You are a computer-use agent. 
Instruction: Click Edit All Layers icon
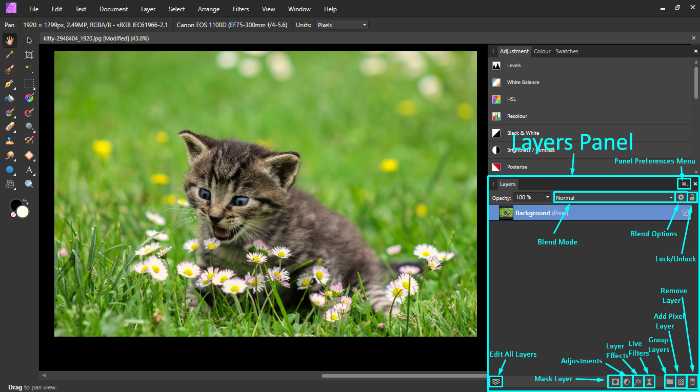point(496,381)
